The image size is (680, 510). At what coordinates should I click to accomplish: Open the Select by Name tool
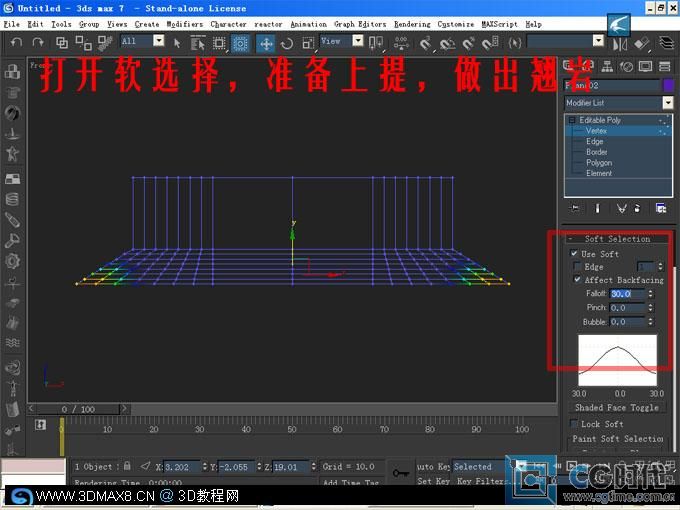click(197, 43)
